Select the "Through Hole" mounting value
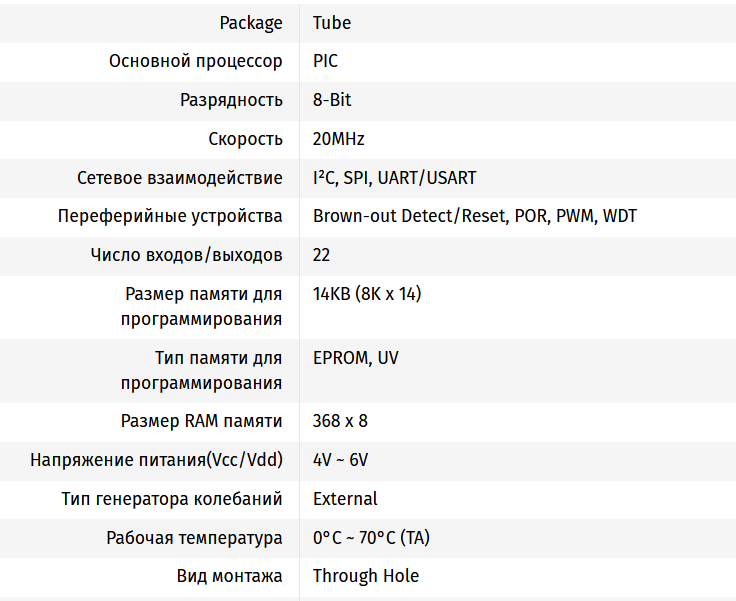 click(x=366, y=576)
